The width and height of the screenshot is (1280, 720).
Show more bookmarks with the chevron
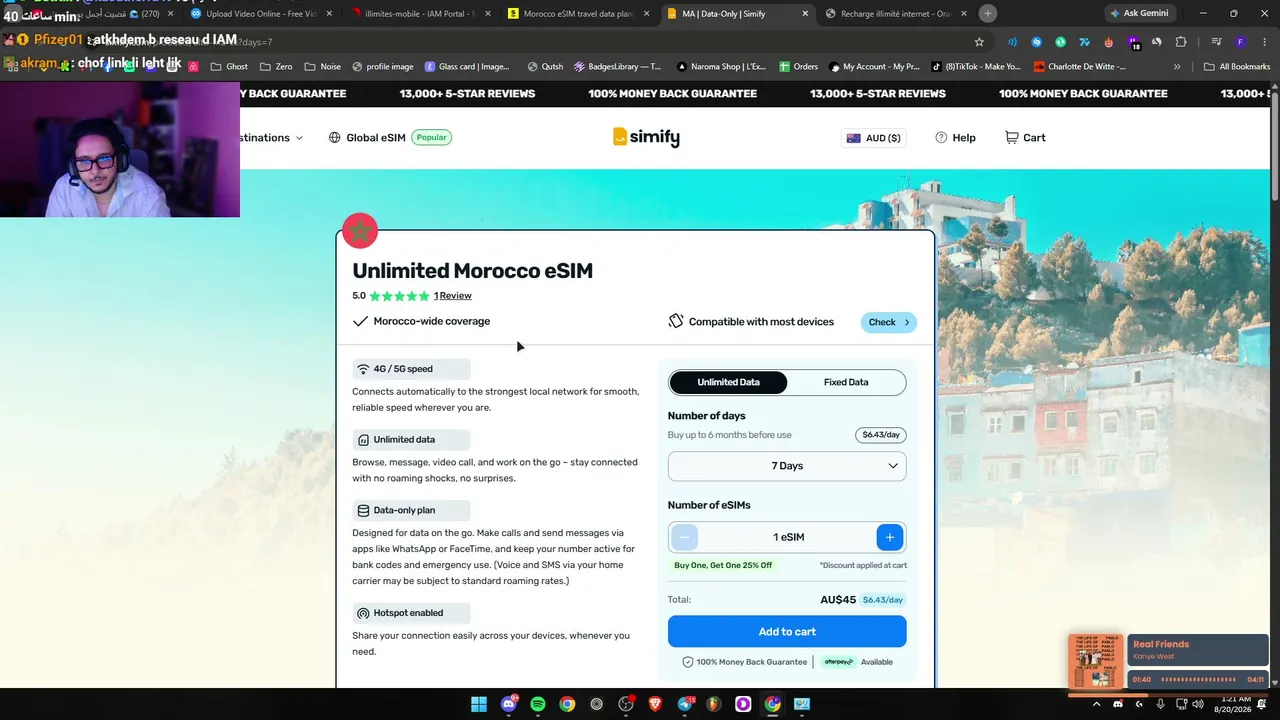(x=1177, y=67)
